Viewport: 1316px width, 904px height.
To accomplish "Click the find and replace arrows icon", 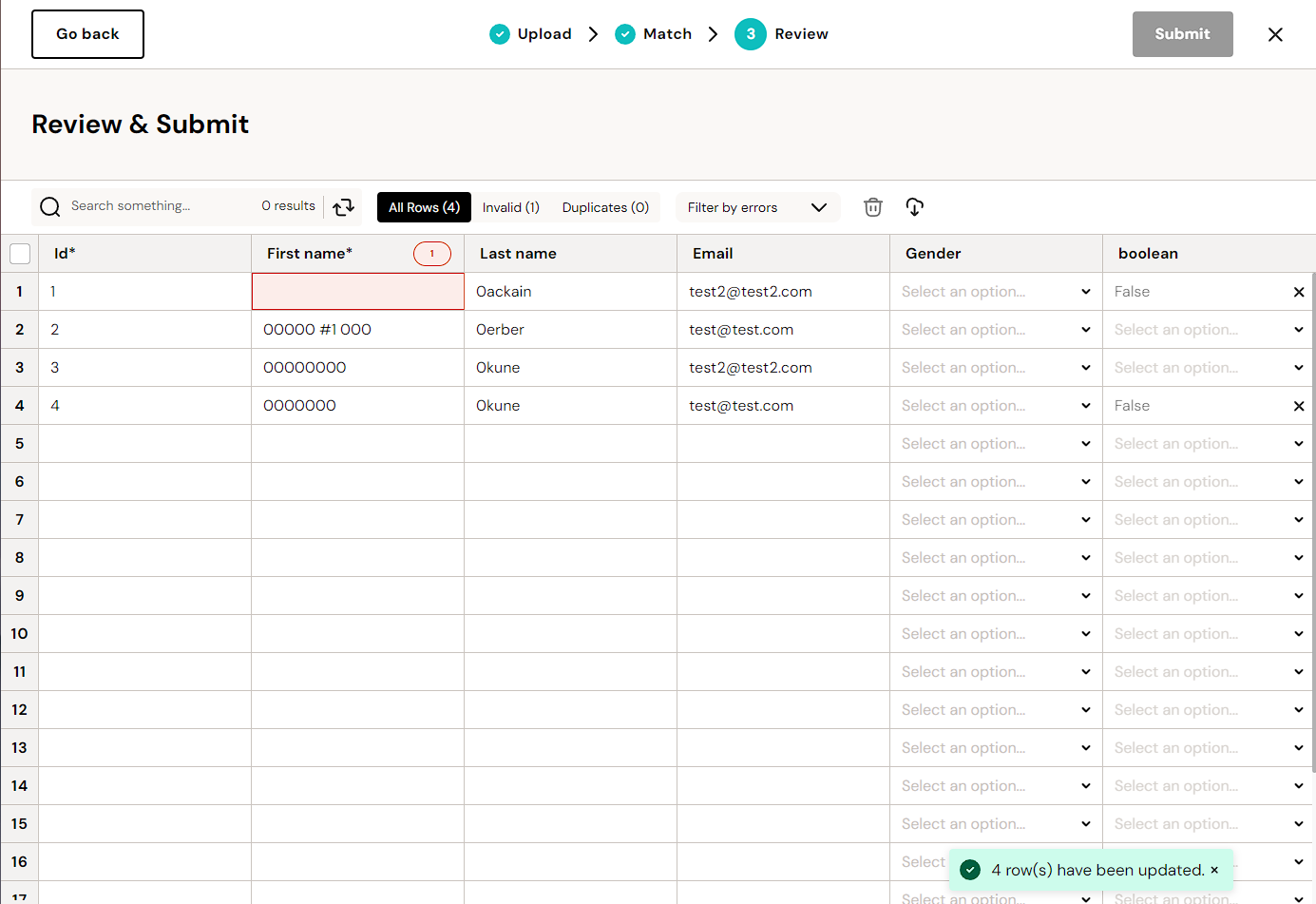I will pos(343,207).
